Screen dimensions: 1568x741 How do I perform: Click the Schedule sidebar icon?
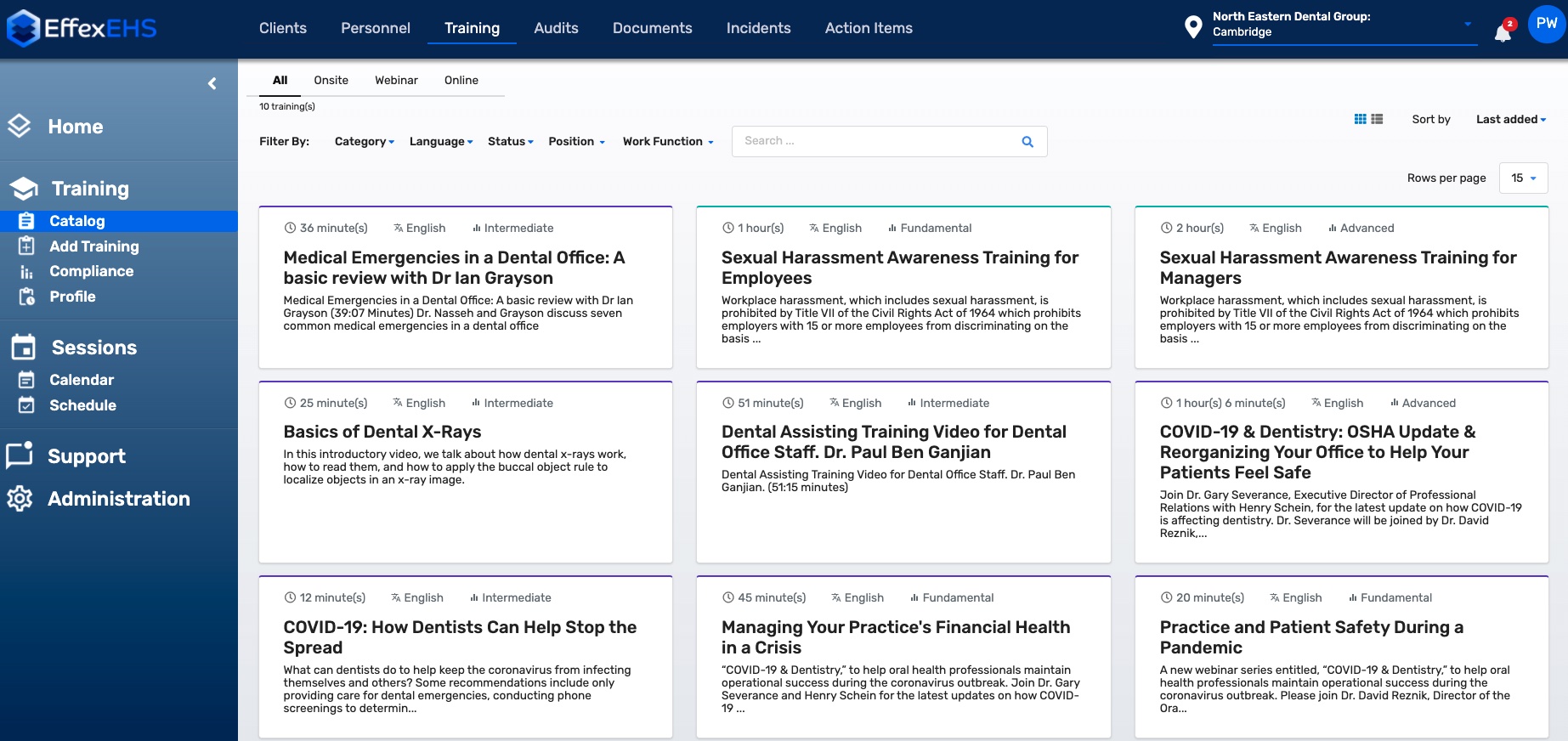[x=26, y=405]
